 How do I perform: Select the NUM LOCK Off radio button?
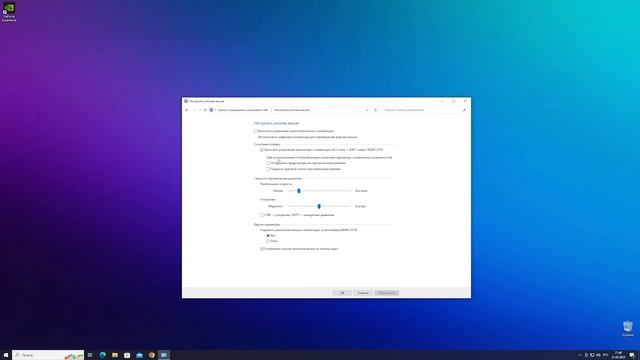click(268, 241)
